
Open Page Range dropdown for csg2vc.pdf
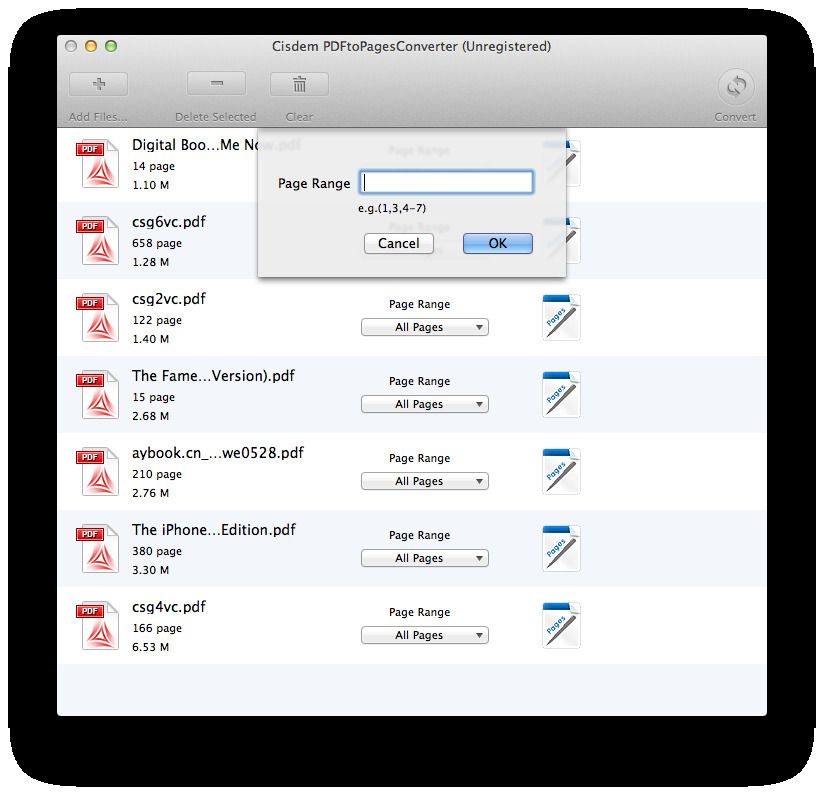(x=424, y=327)
